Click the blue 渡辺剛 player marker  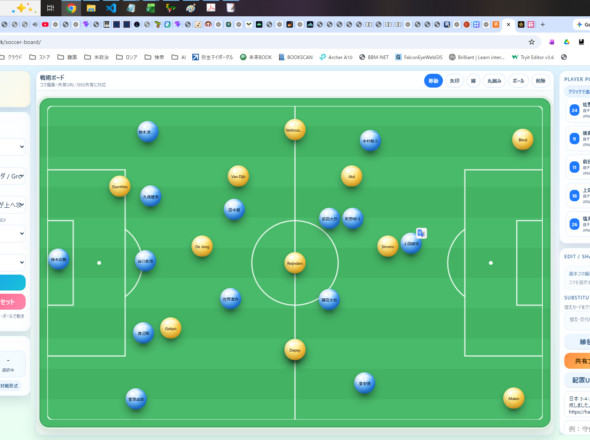(x=143, y=333)
